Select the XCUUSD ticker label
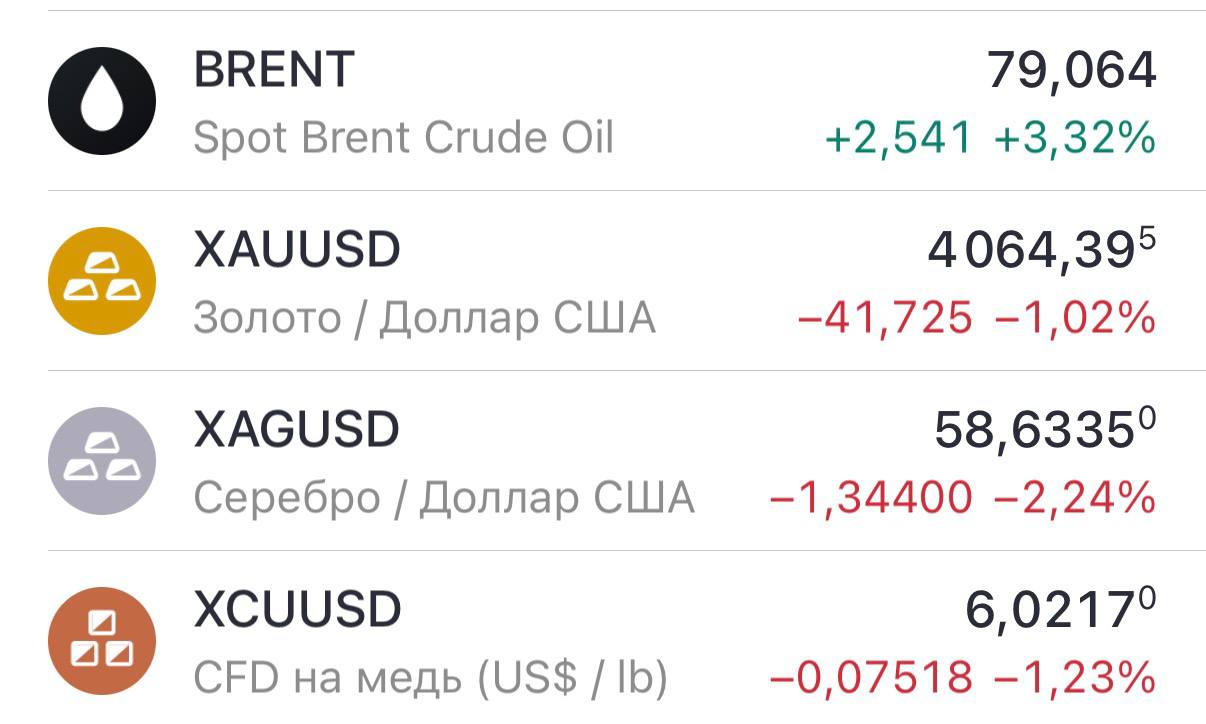 click(x=298, y=610)
